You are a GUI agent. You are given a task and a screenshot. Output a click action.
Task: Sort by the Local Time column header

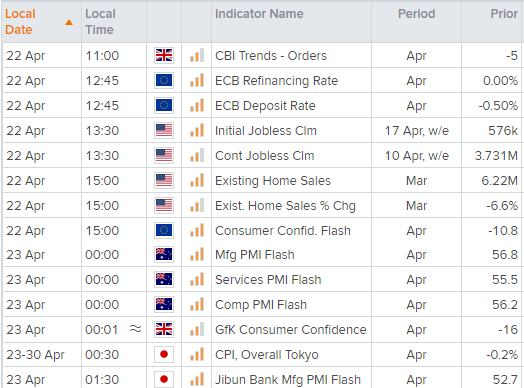click(100, 22)
